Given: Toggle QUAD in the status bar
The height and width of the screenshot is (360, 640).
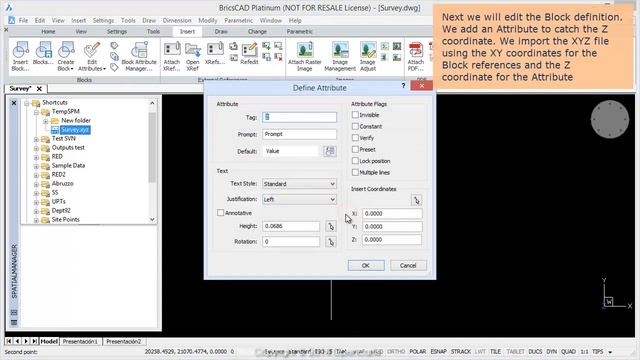Looking at the screenshot, I should pos(568,351).
